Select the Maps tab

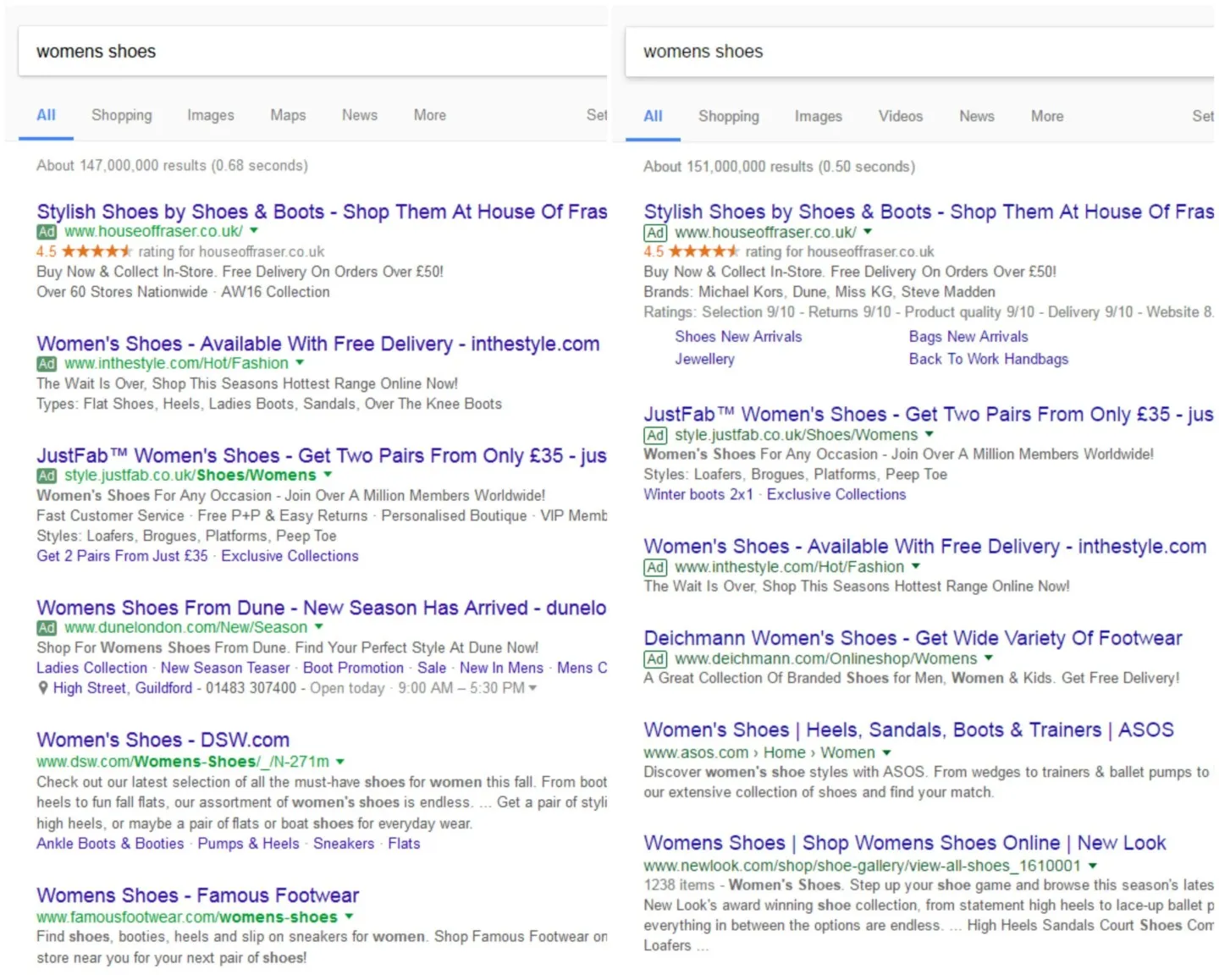(x=288, y=115)
